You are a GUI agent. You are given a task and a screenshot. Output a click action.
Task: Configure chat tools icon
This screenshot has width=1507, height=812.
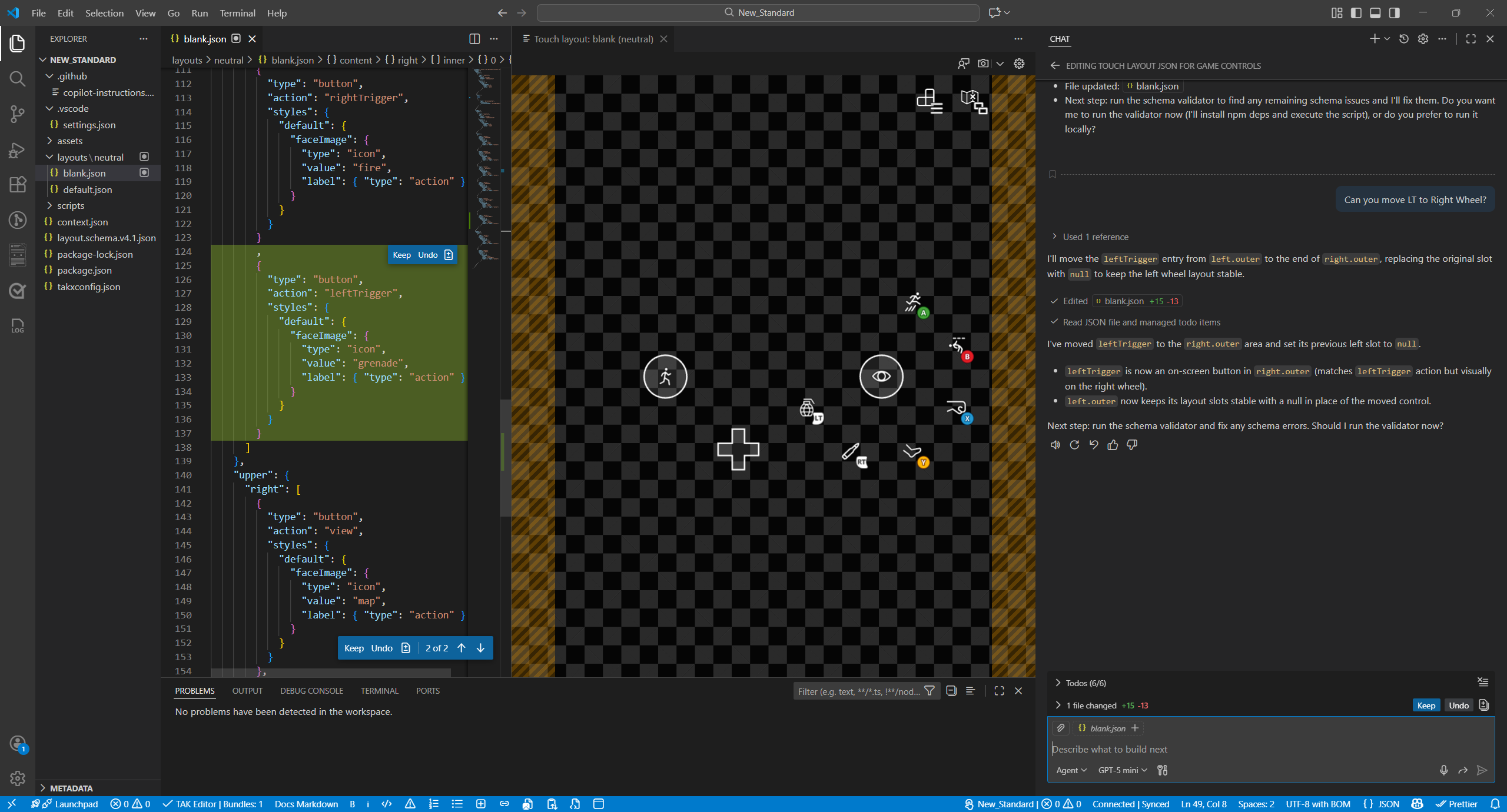pyautogui.click(x=1162, y=770)
